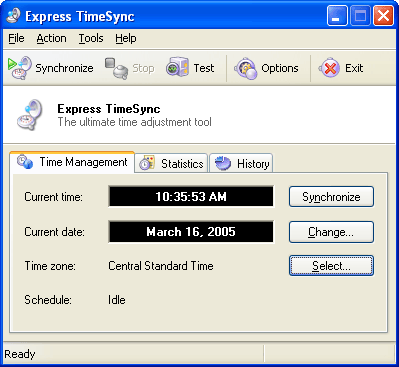
Task: Open Options via its gear icon
Action: pyautogui.click(x=245, y=68)
